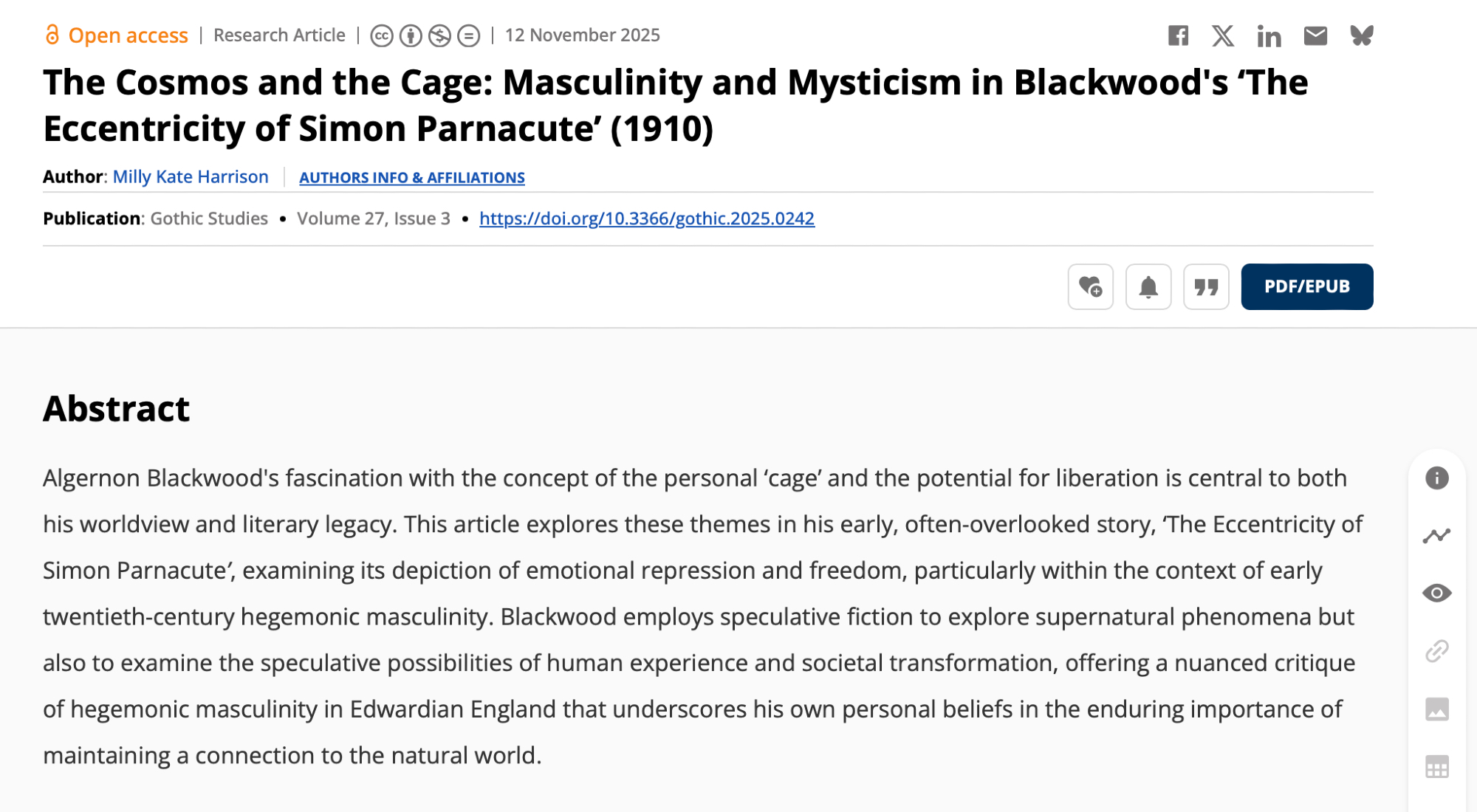Open the figures image icon in sidebar
Viewport: 1477px width, 812px height.
1436,709
